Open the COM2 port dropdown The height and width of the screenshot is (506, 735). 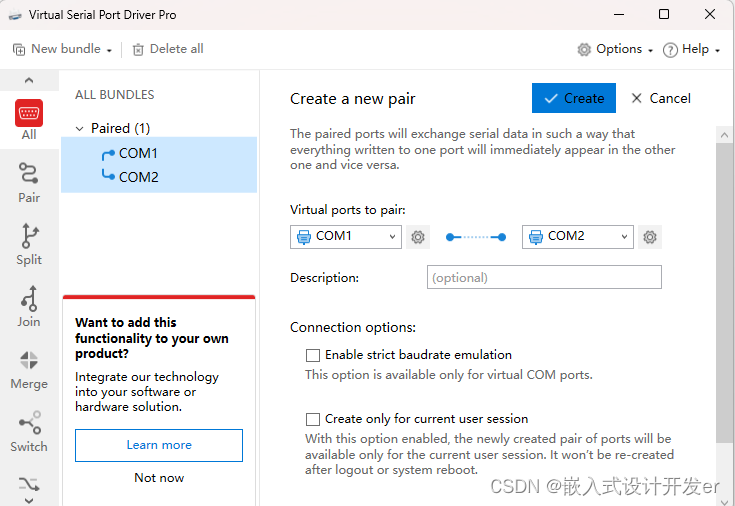(578, 237)
